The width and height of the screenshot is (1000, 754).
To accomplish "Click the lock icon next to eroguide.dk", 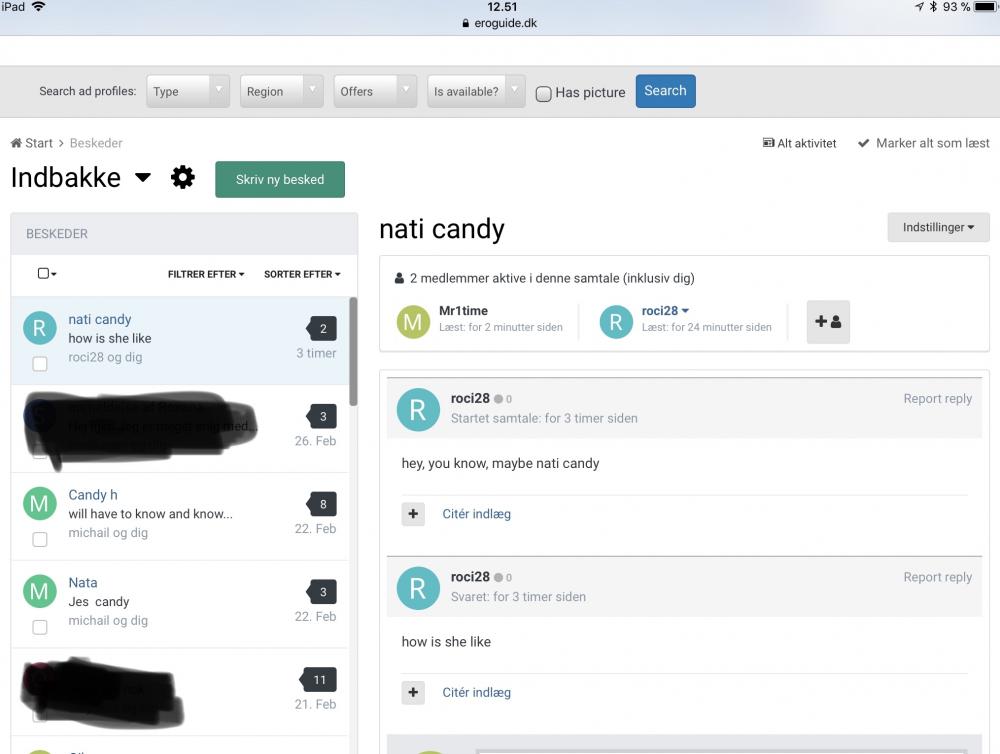I will click(466, 23).
